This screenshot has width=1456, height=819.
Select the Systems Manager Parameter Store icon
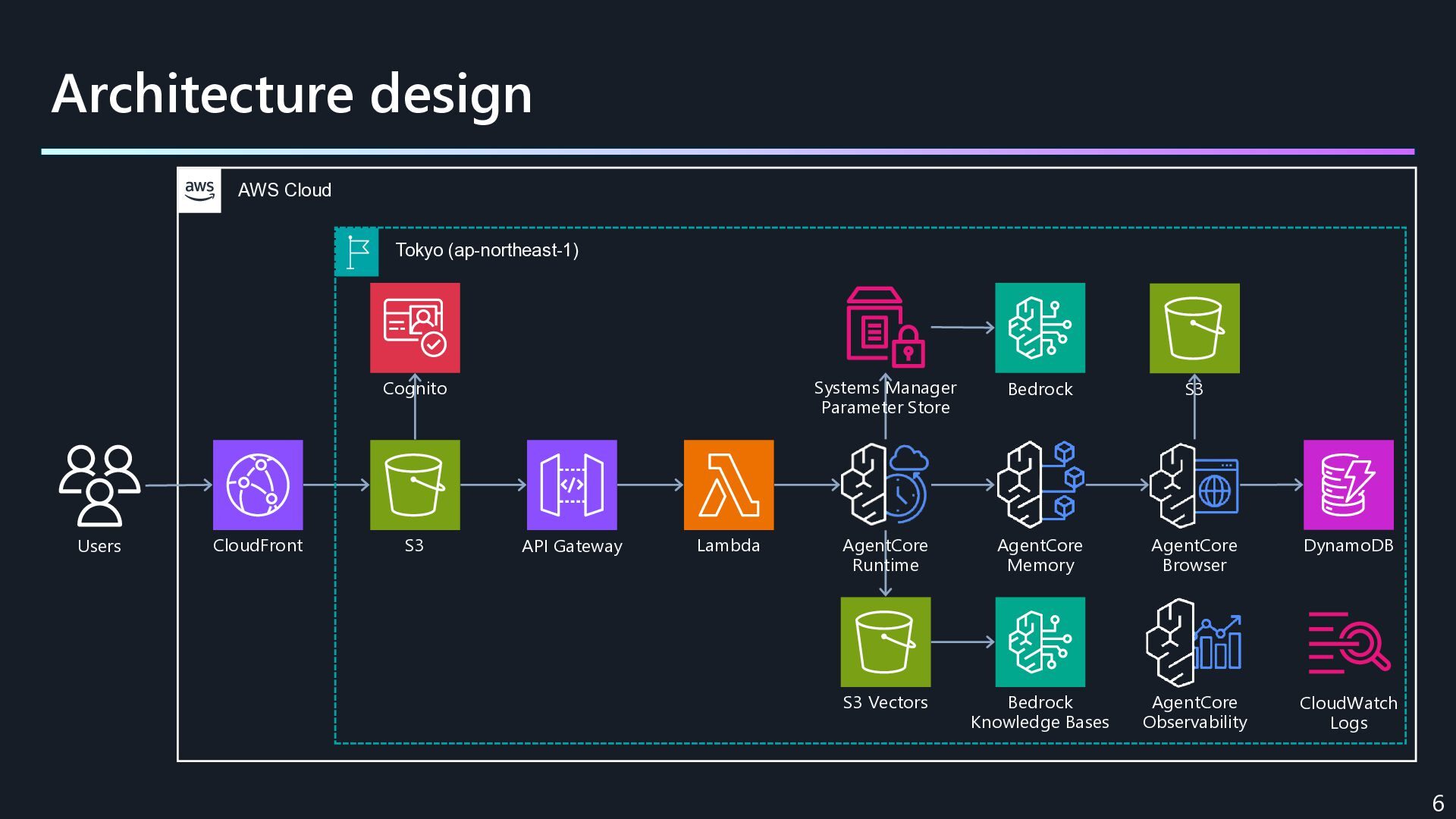[x=886, y=328]
